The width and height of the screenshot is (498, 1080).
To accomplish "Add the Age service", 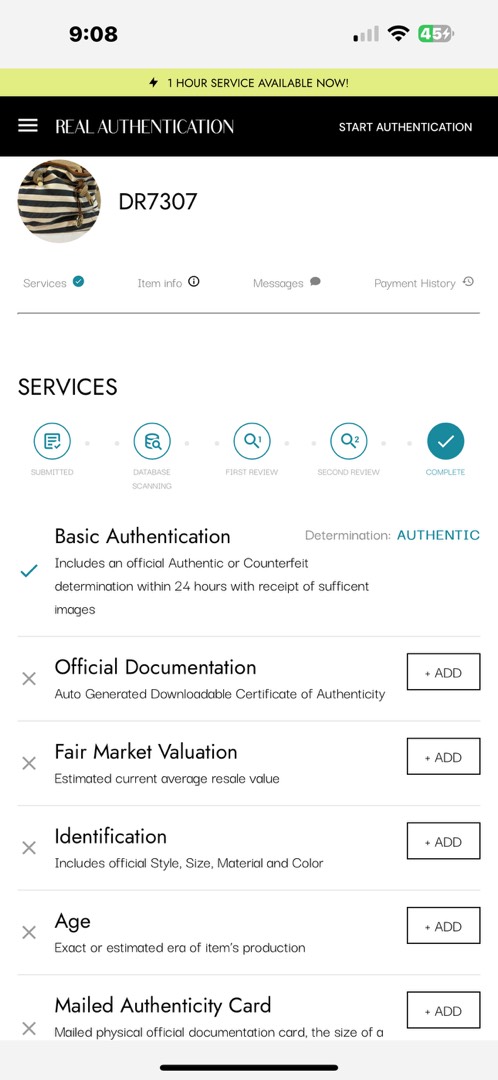I will [444, 925].
